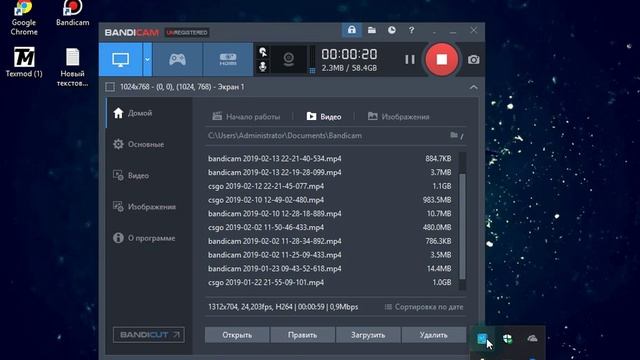Open Сортировка по дате sort option
This screenshot has height=360, width=640.
pos(424,307)
